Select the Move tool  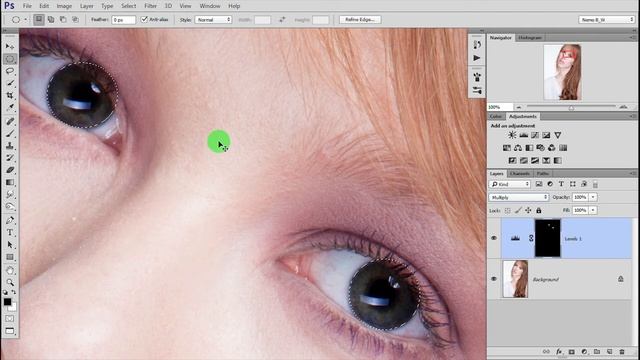[10, 47]
